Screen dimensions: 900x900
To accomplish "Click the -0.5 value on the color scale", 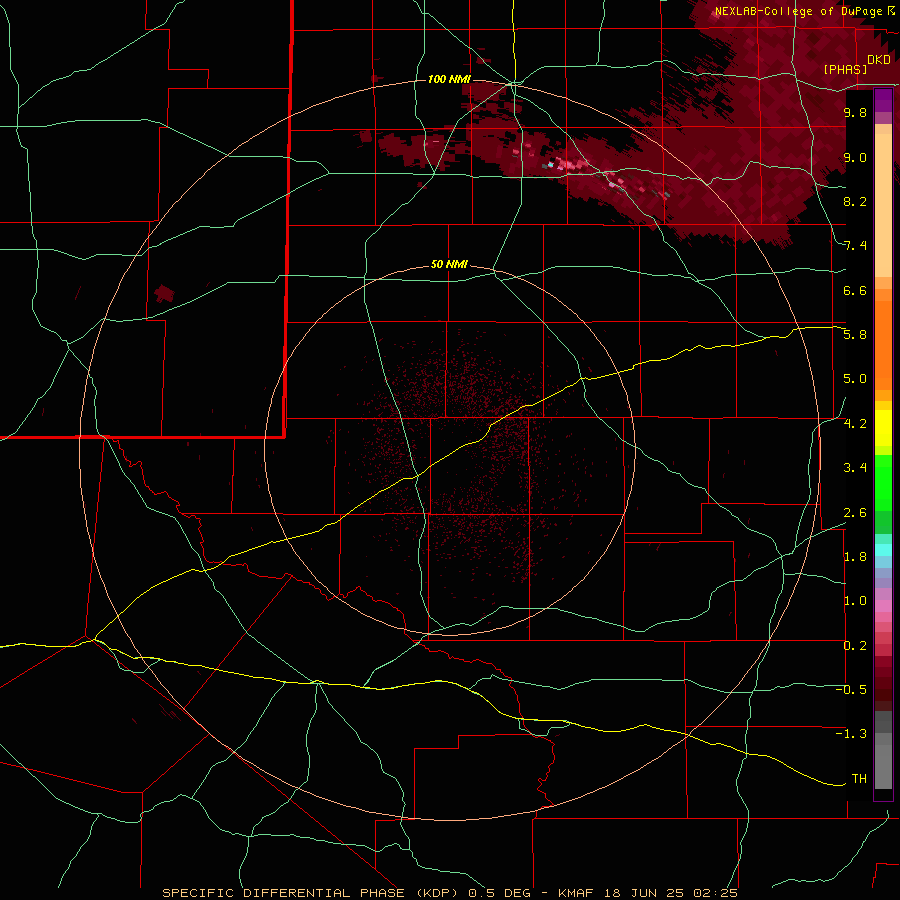I will coord(851,690).
